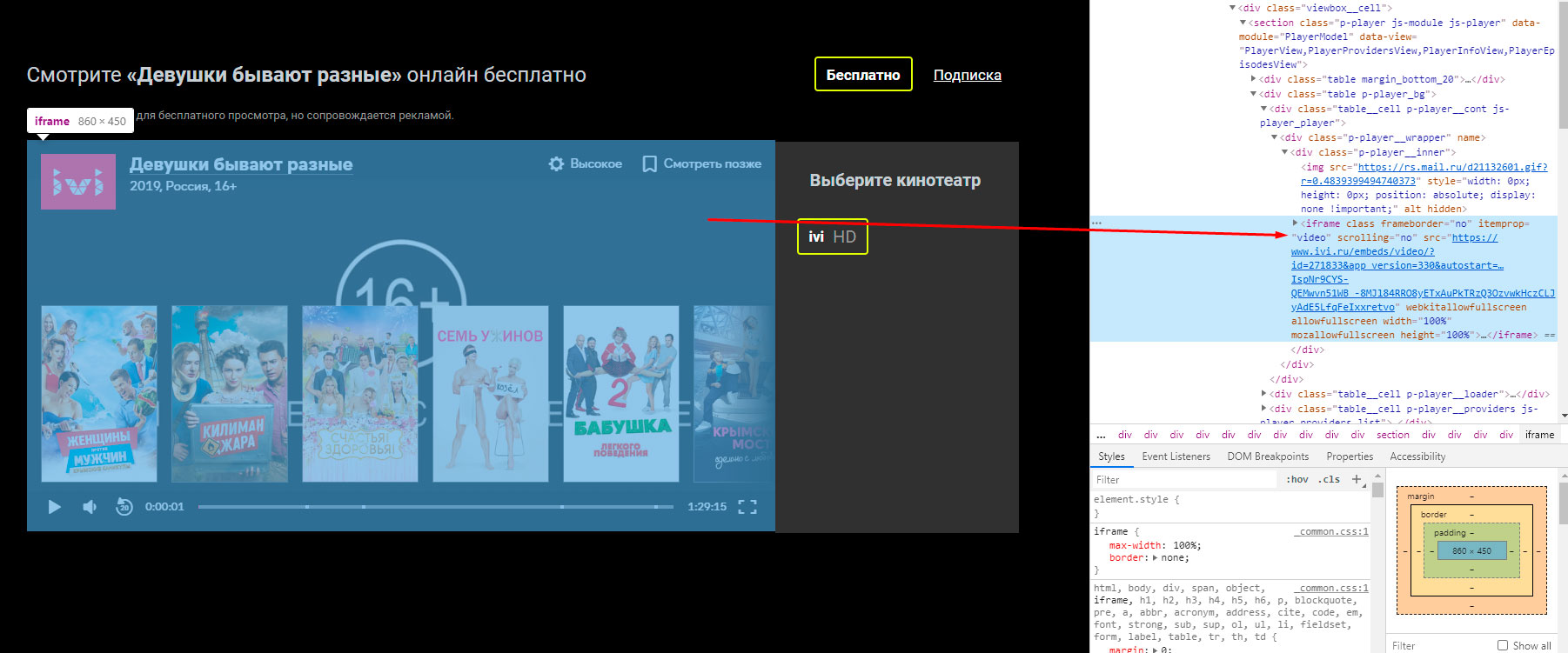Click the play button in video player
The height and width of the screenshot is (653, 1568).
[x=54, y=507]
